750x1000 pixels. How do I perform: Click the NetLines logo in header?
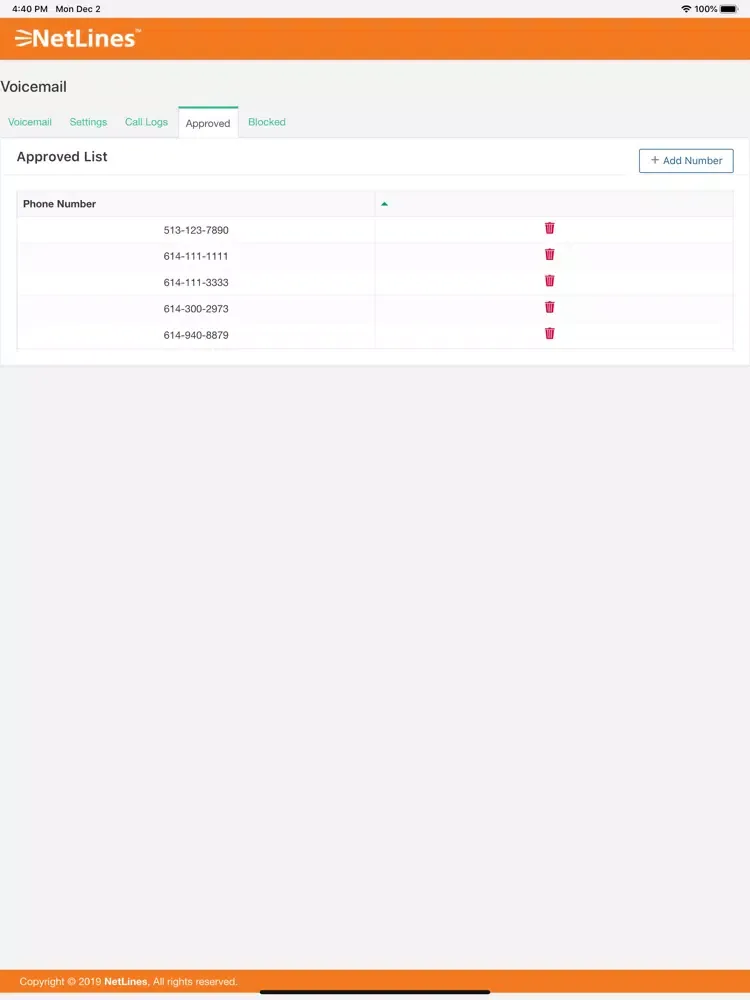pos(77,38)
